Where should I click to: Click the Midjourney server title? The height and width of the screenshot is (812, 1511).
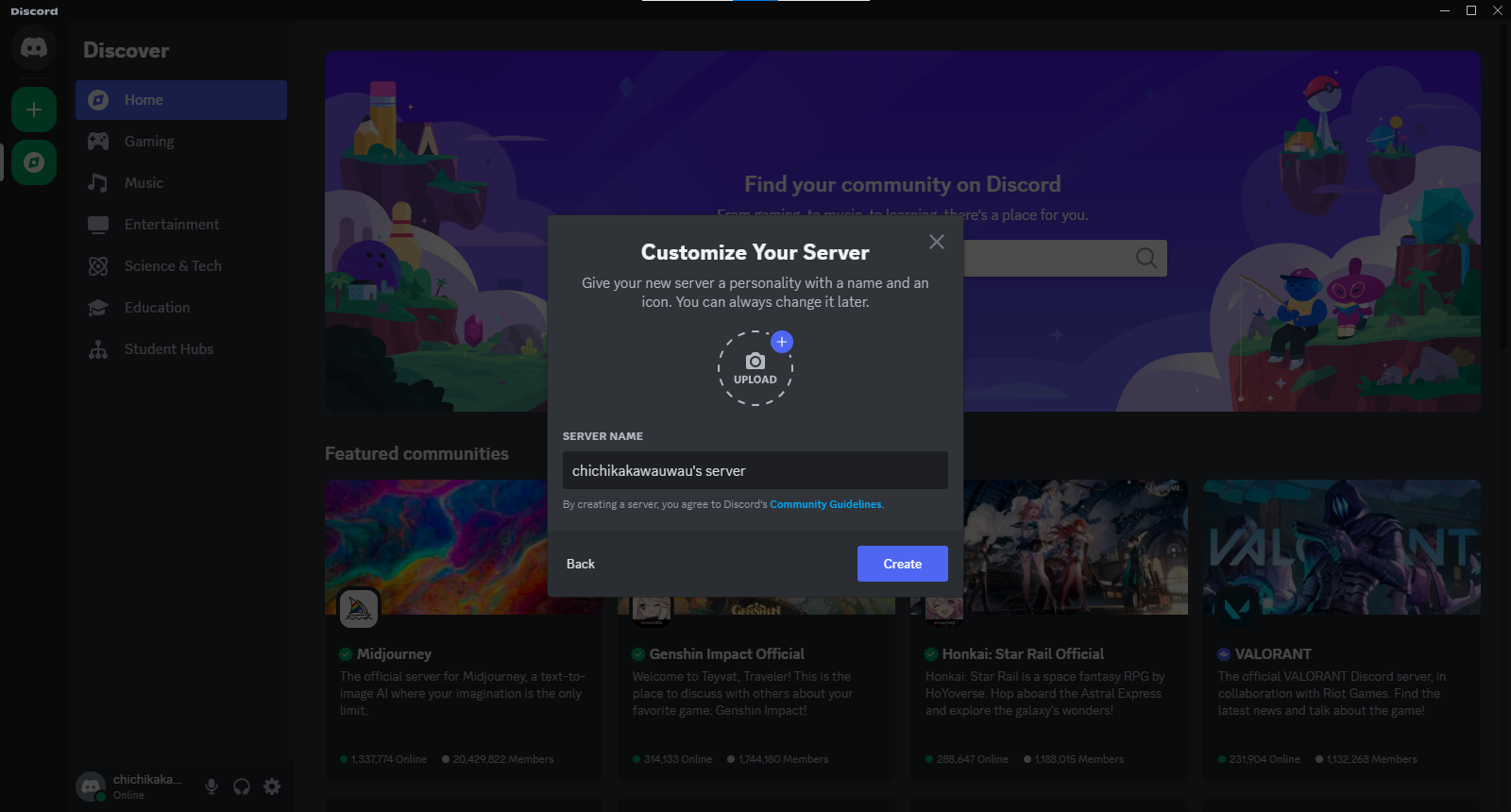394,654
